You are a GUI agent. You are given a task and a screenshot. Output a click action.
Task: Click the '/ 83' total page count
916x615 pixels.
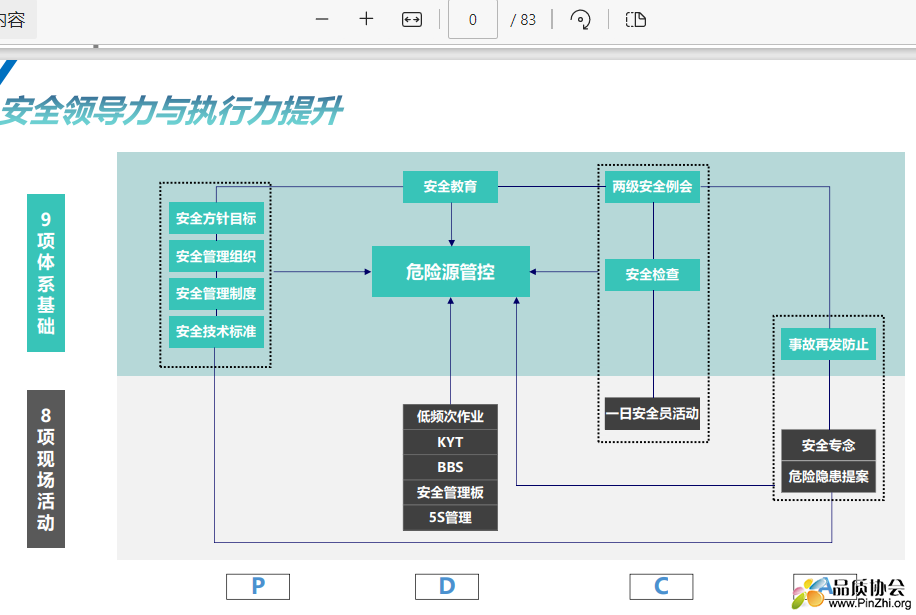point(523,20)
